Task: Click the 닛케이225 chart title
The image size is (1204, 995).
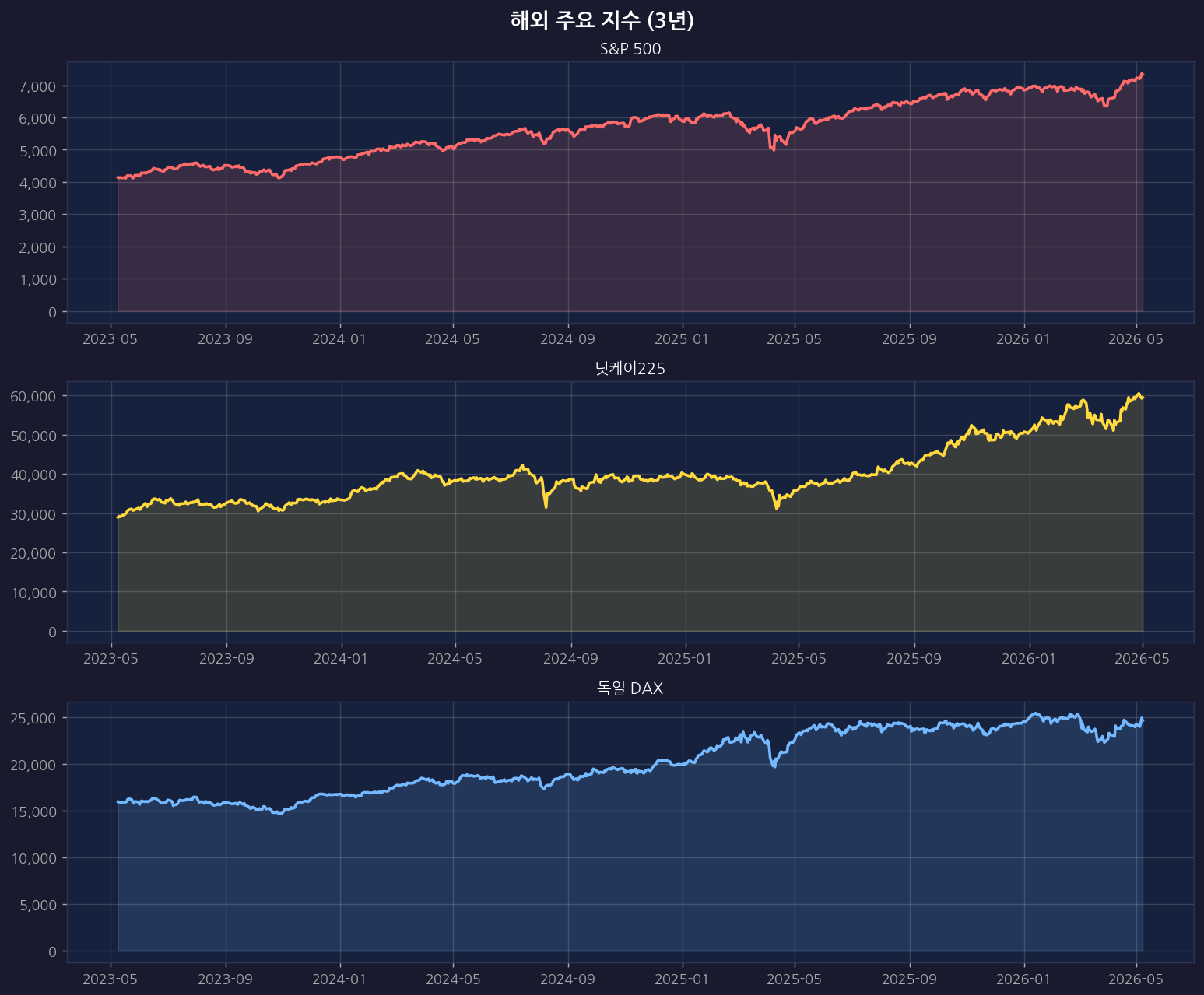Action: (630, 369)
